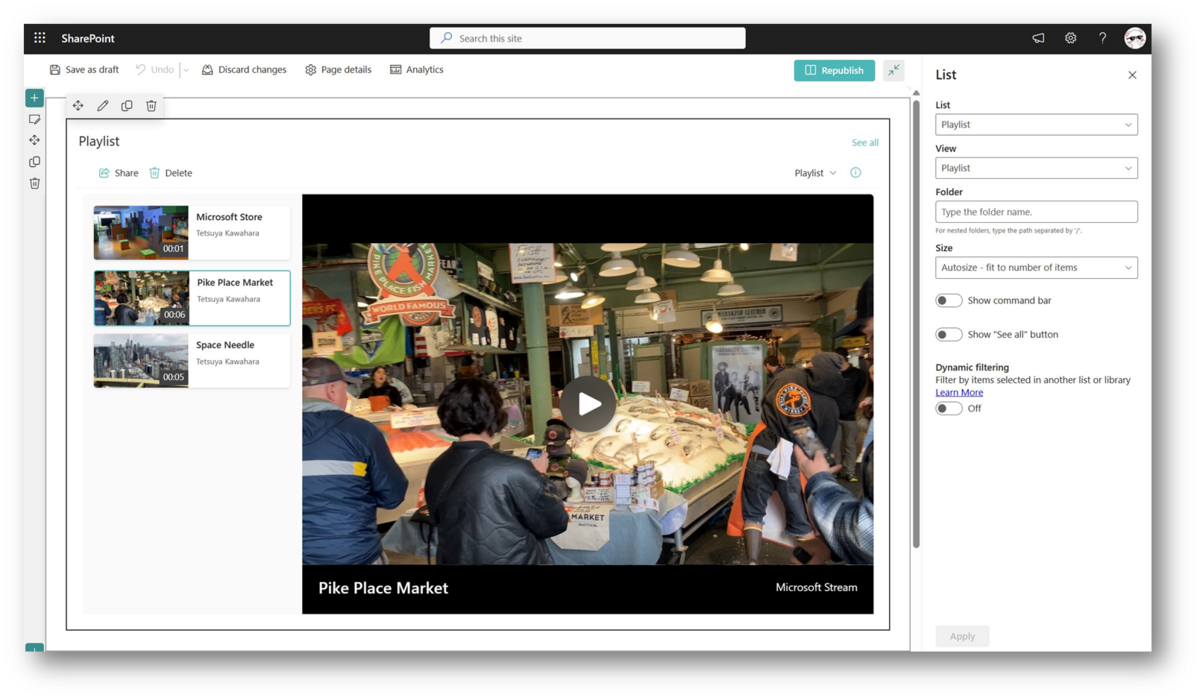Click the search magnifier icon

click(x=447, y=38)
